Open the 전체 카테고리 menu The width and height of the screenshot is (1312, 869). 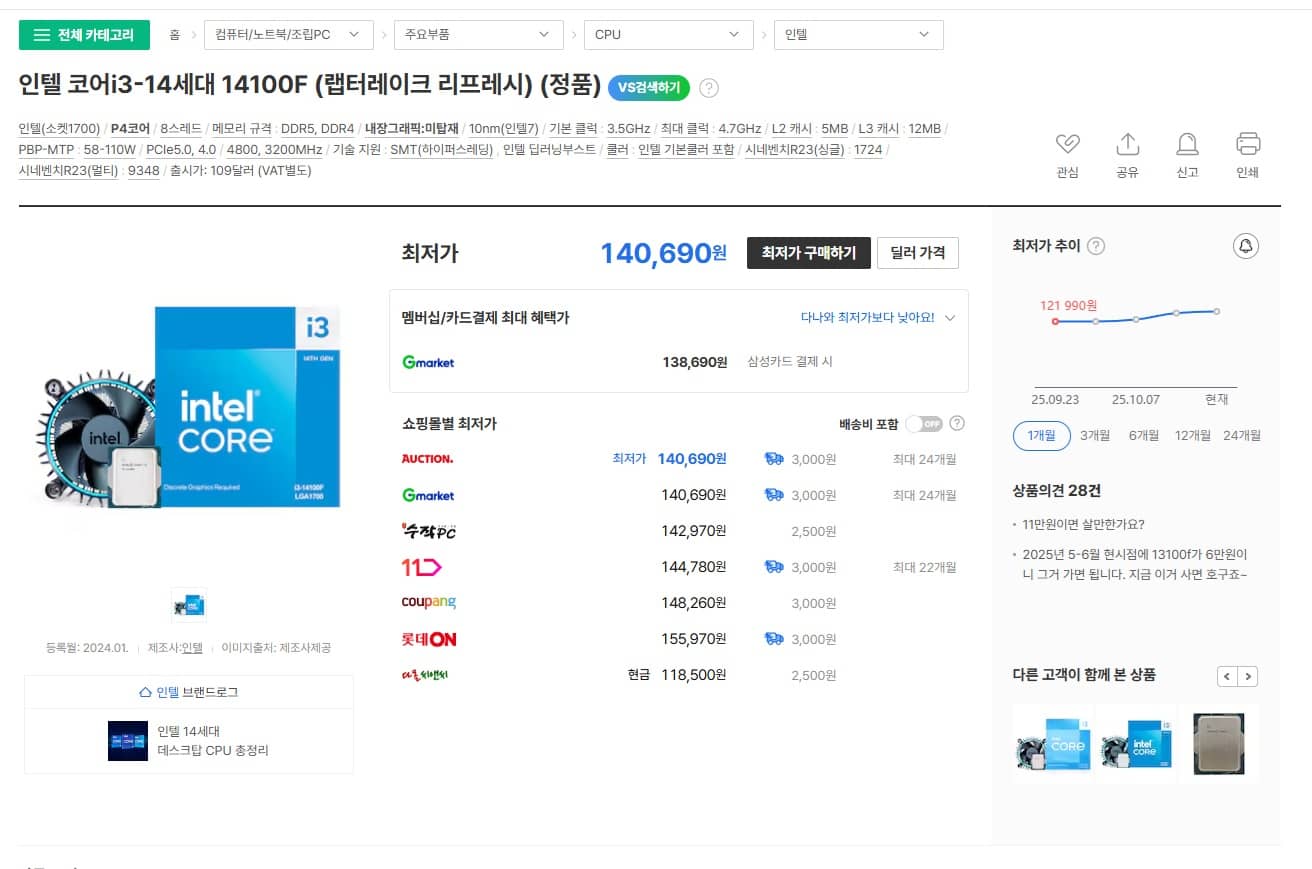84,35
